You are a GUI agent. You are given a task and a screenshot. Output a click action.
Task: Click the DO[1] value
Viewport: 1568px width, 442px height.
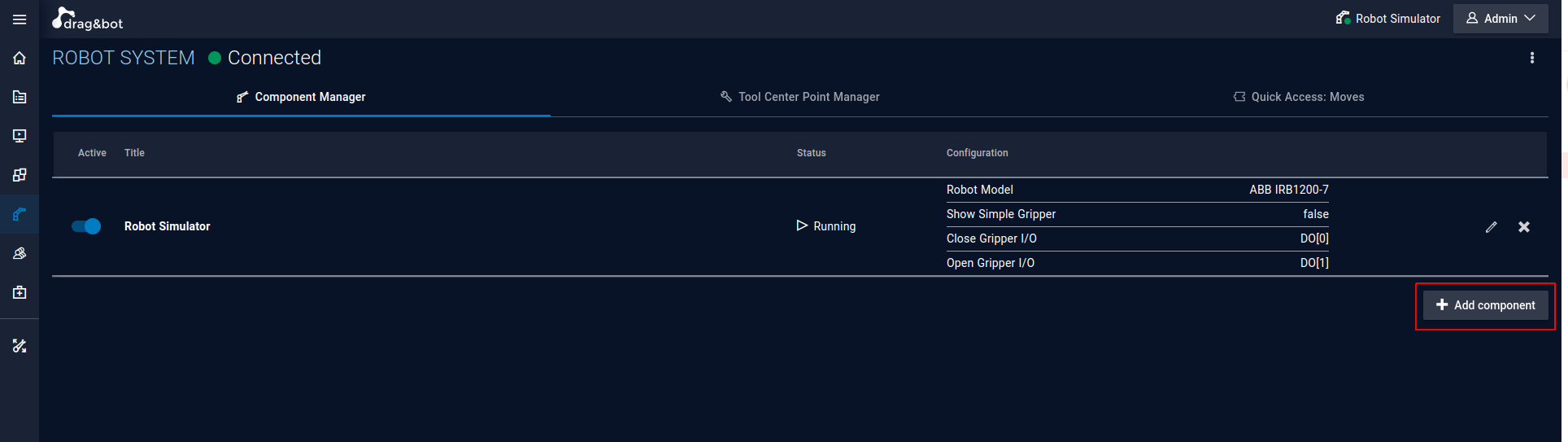[x=1314, y=263]
